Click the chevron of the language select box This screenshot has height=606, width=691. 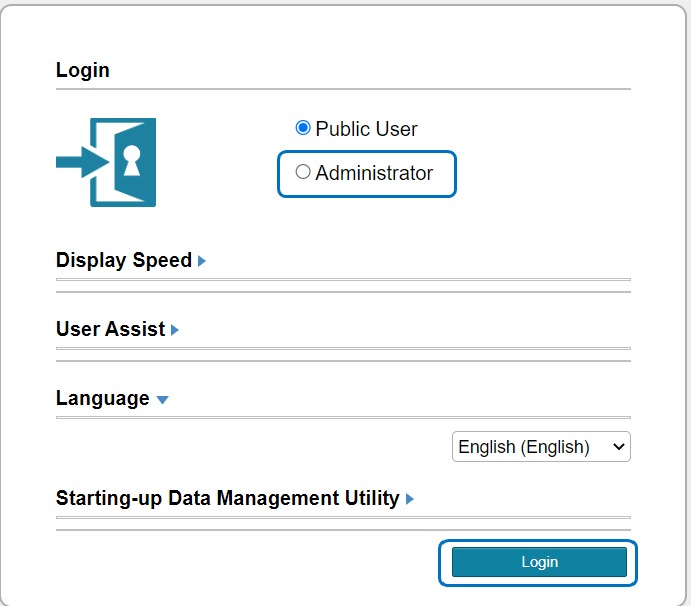click(x=619, y=447)
